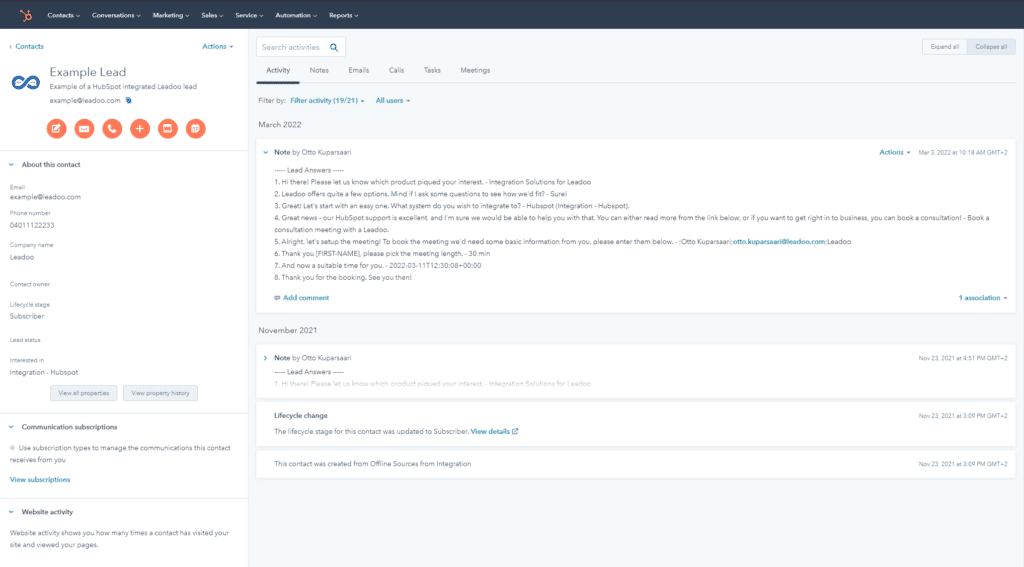Click the HubSpot sprocket logo
1024x567 pixels.
(25, 15)
